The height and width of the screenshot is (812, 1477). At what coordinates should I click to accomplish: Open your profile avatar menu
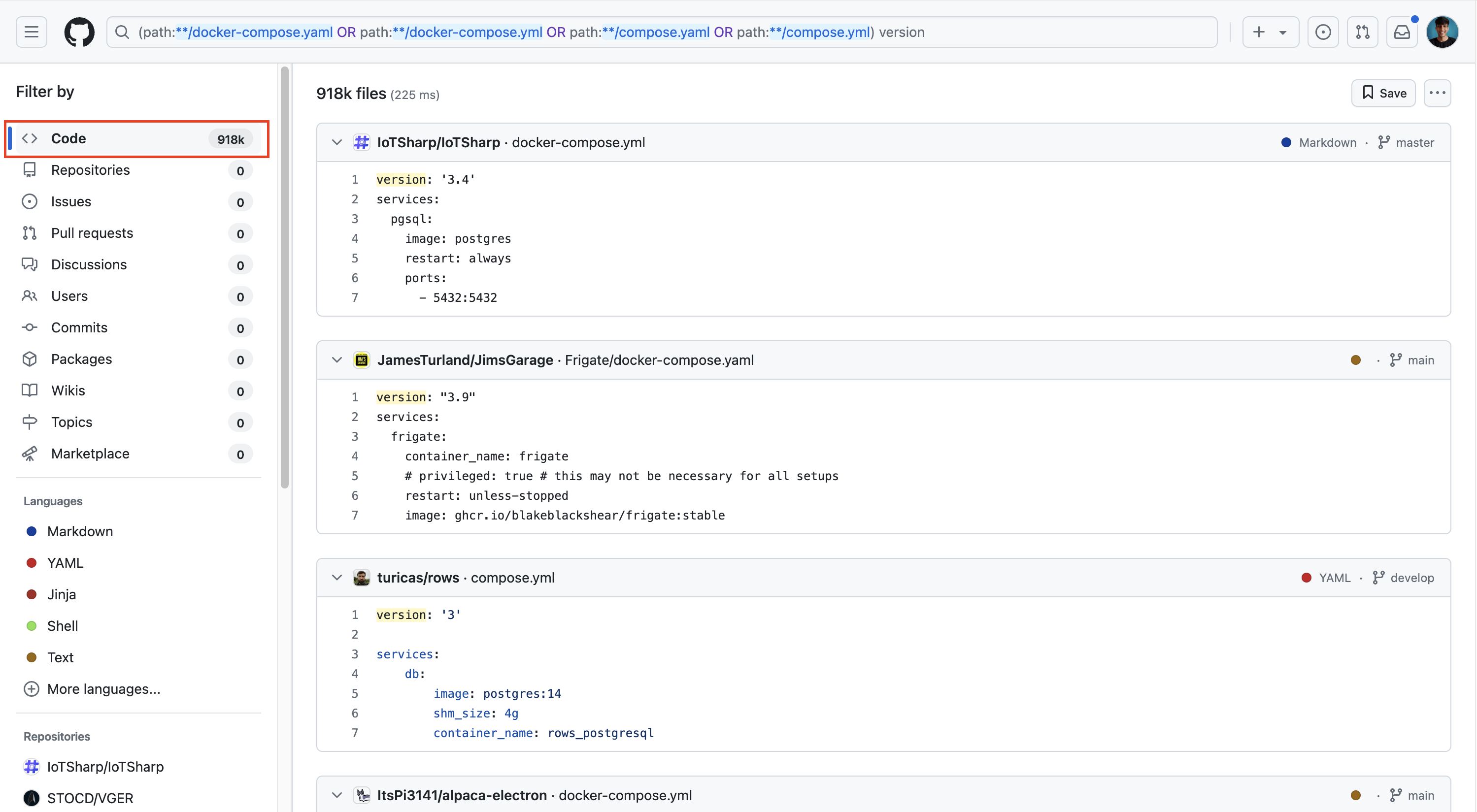(1443, 32)
